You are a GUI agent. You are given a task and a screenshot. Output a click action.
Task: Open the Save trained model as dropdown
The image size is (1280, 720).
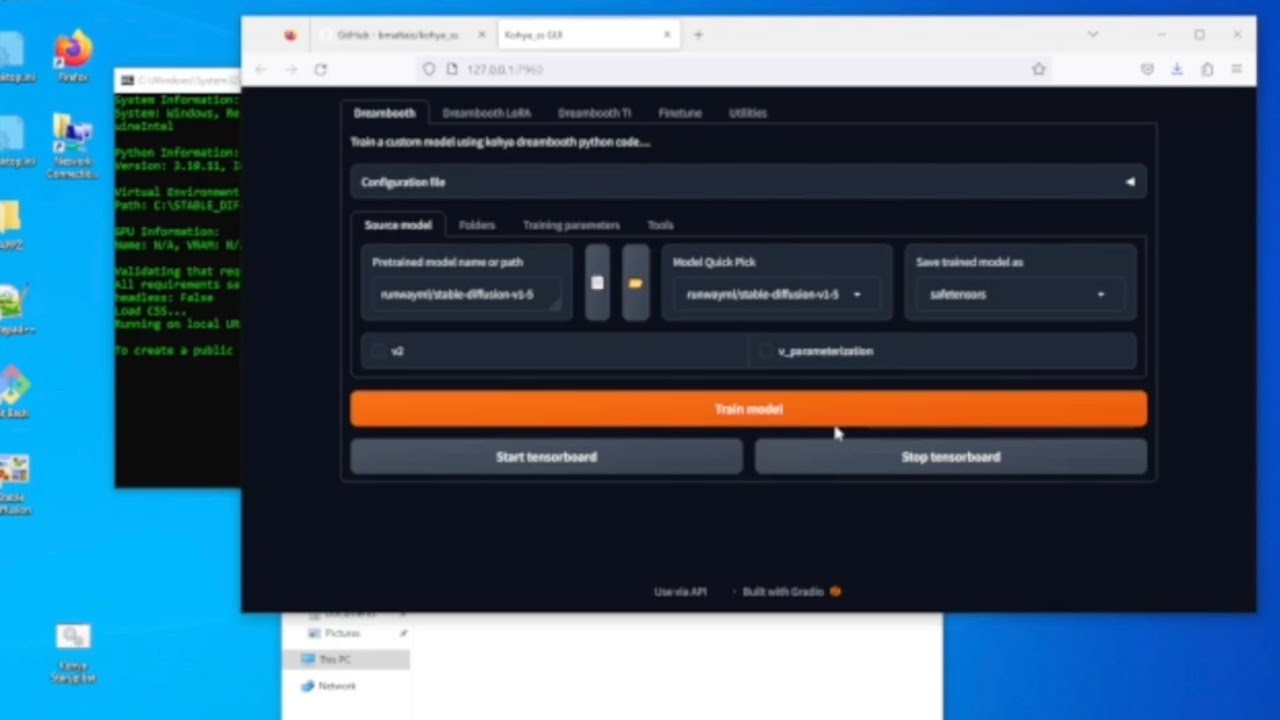tap(1020, 294)
